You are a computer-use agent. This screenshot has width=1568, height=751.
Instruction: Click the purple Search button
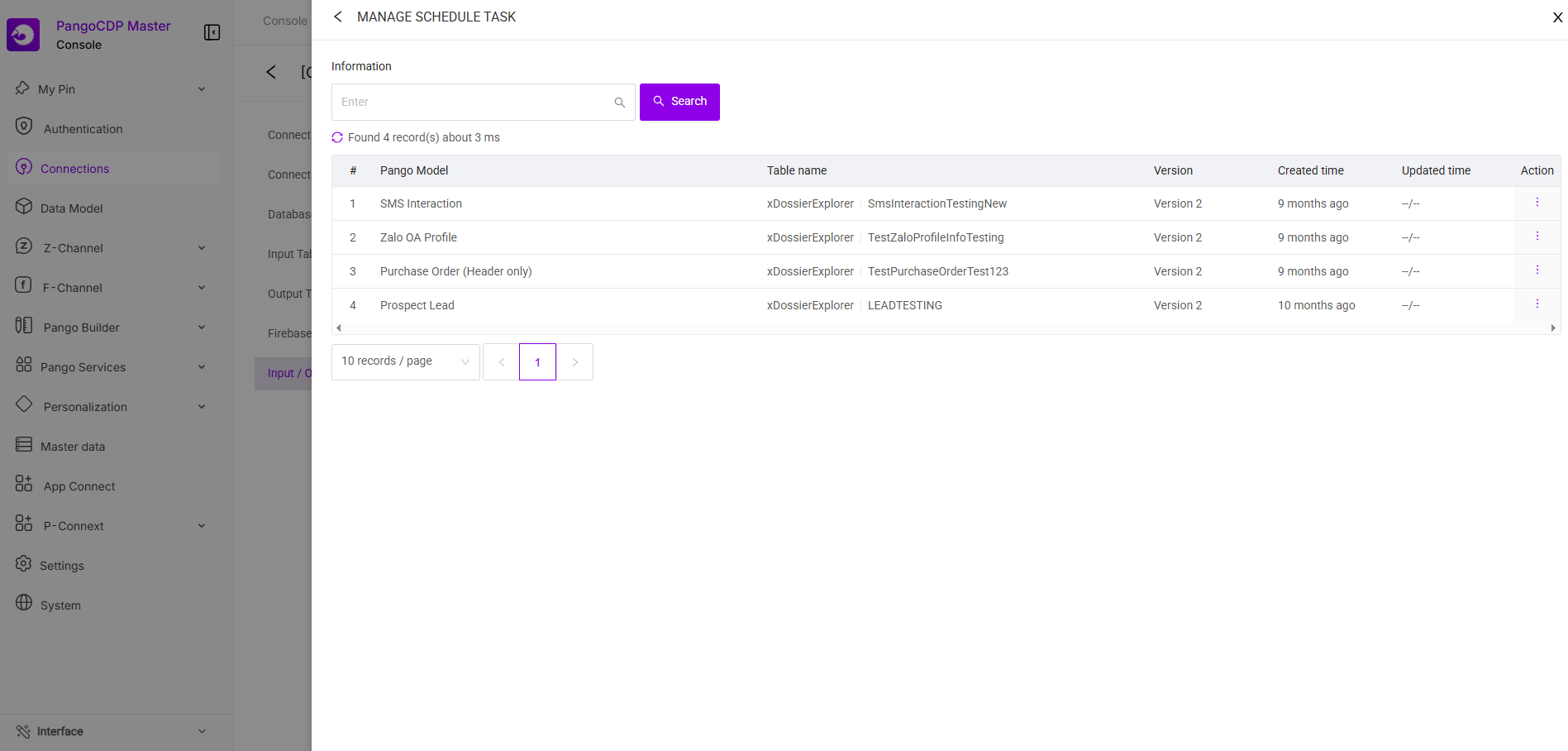[x=679, y=102]
